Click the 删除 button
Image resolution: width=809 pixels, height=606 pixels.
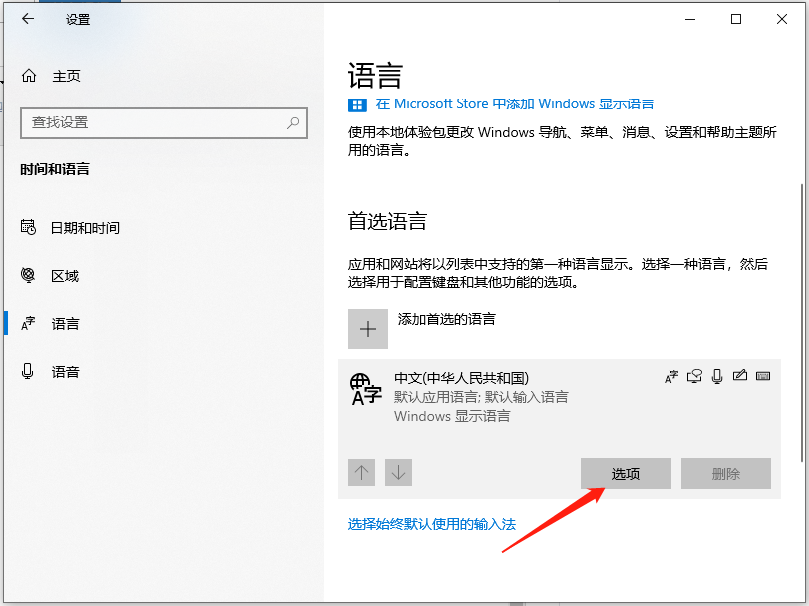click(x=726, y=473)
